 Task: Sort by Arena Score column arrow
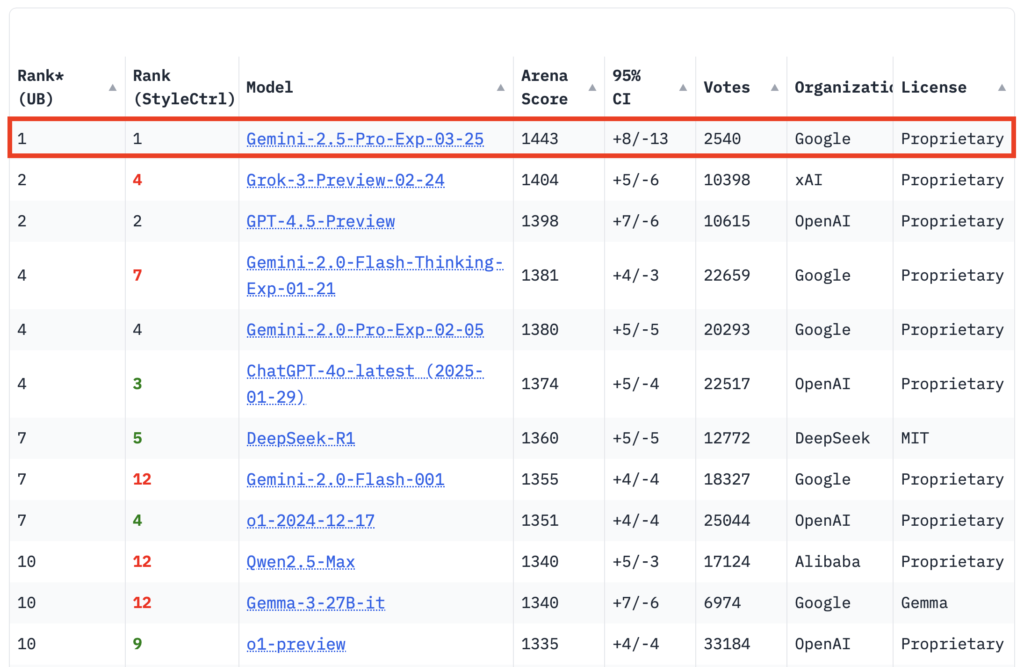coord(592,88)
